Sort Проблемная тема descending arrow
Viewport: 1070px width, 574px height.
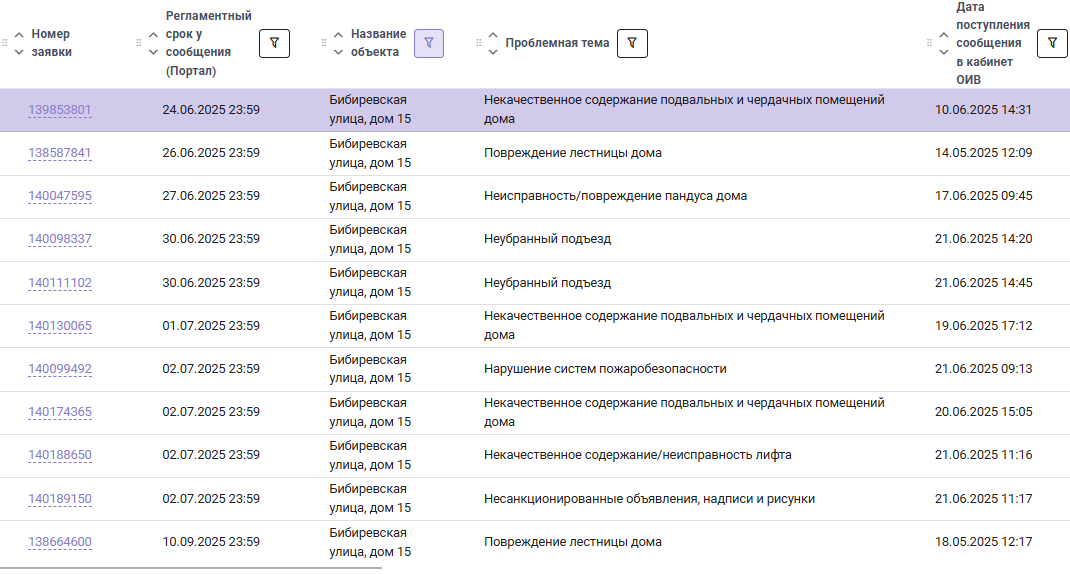pyautogui.click(x=493, y=52)
